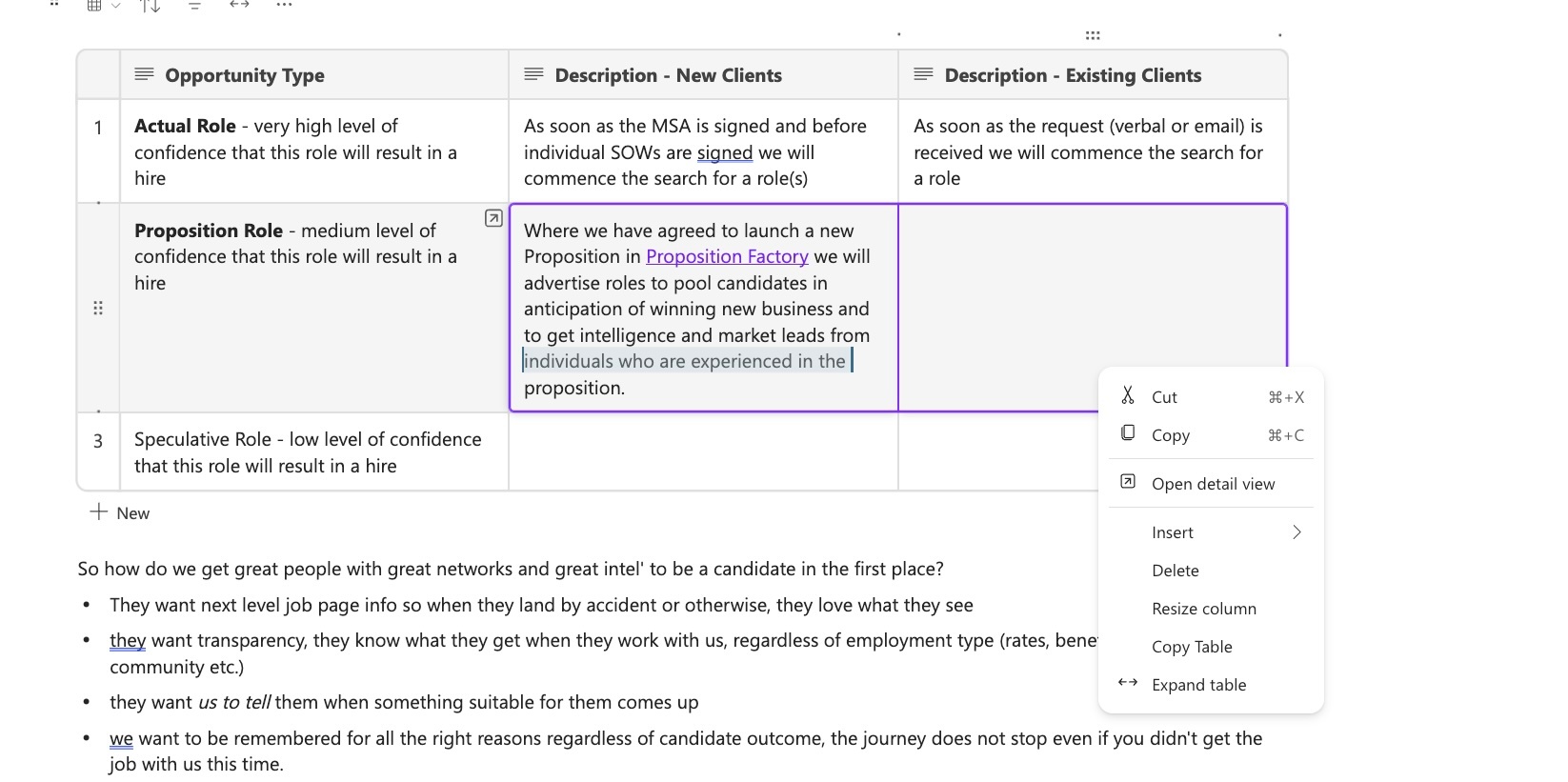The width and height of the screenshot is (1568, 782).
Task: Click Copy Table in the context menu
Action: (1192, 647)
